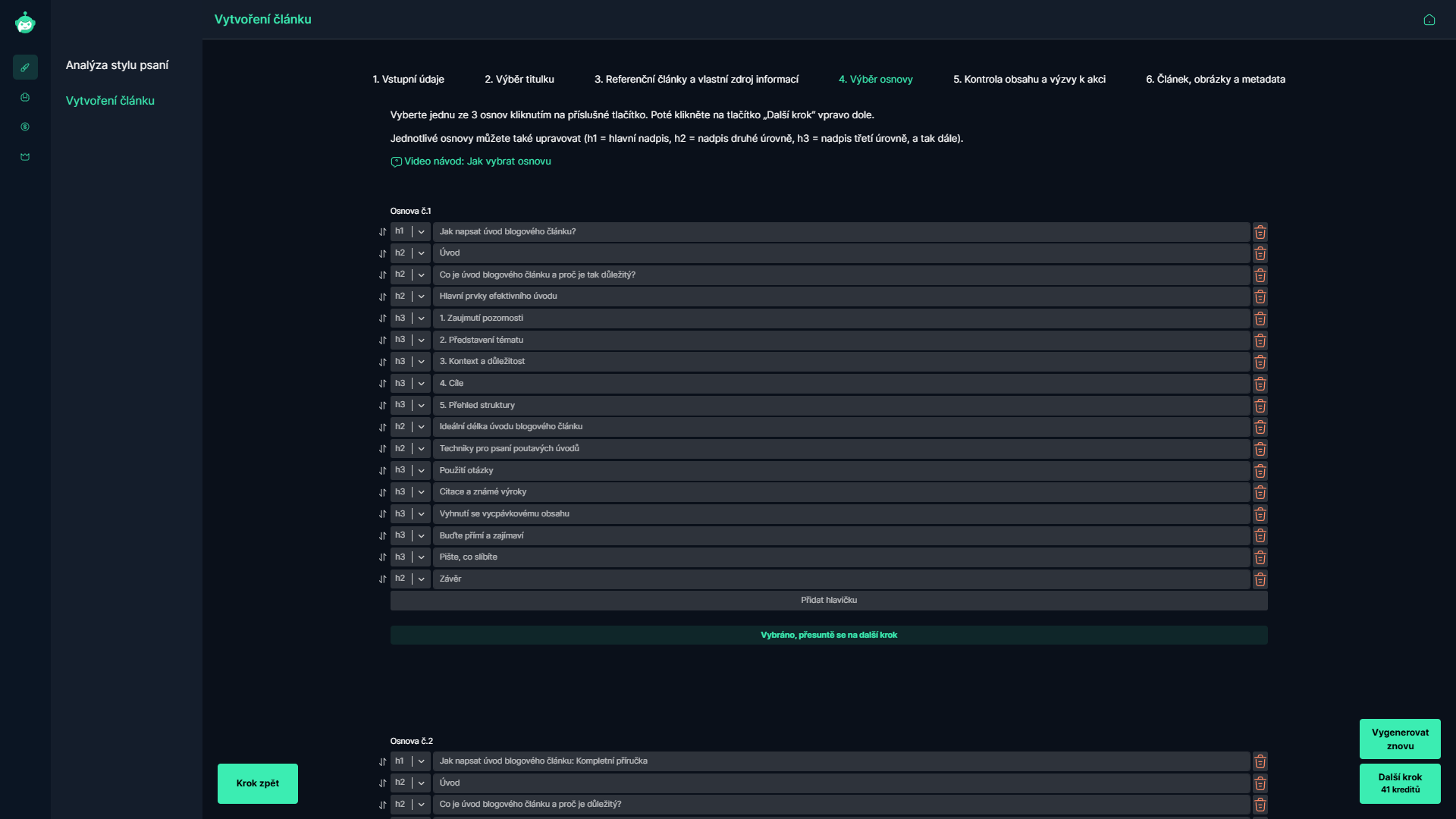1456x819 pixels.
Task: Delete the 'Techniky pro psaní poutavých úvodů' heading
Action: click(x=1260, y=449)
